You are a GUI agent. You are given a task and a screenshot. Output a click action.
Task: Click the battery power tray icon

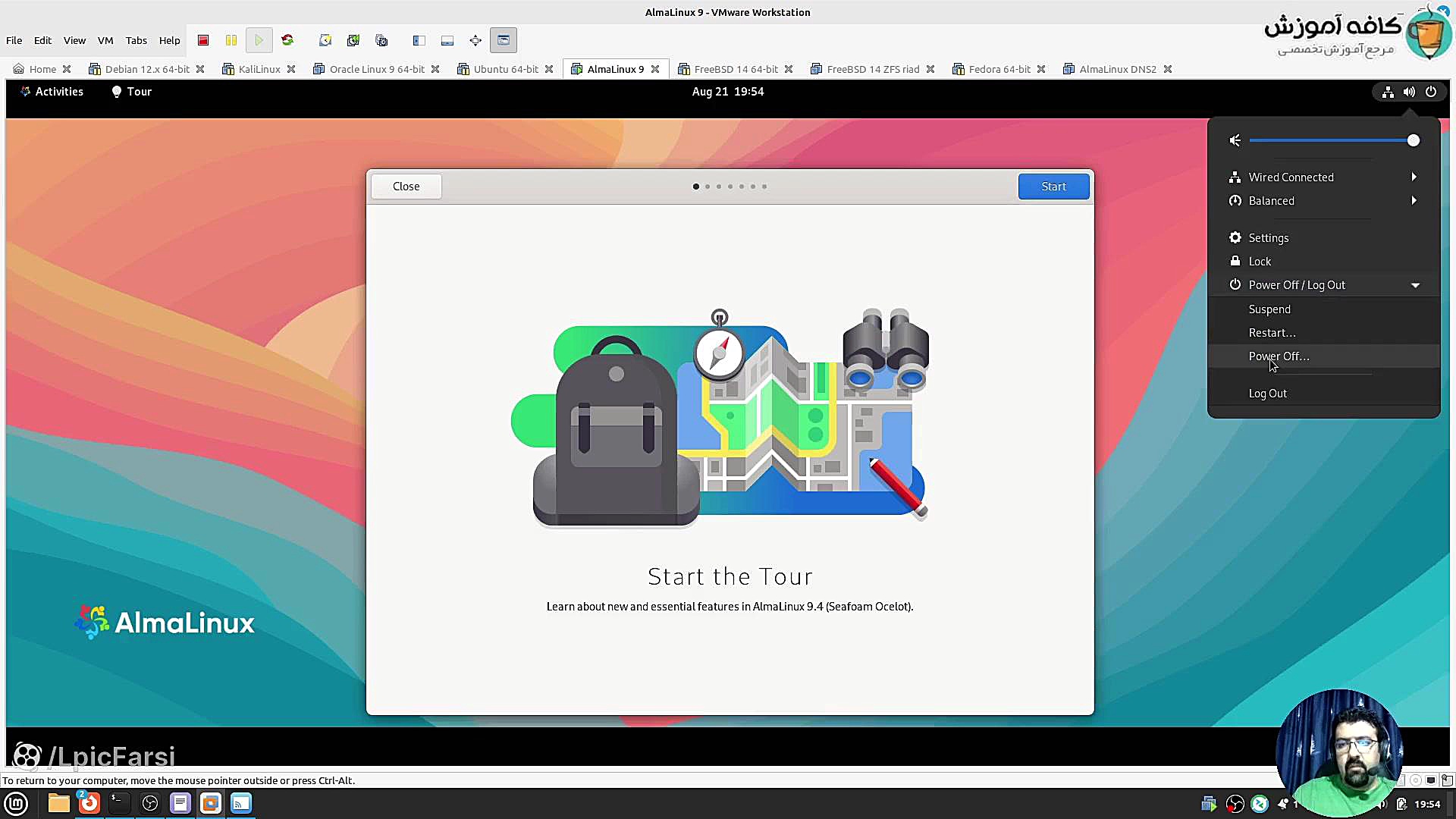(1401, 804)
